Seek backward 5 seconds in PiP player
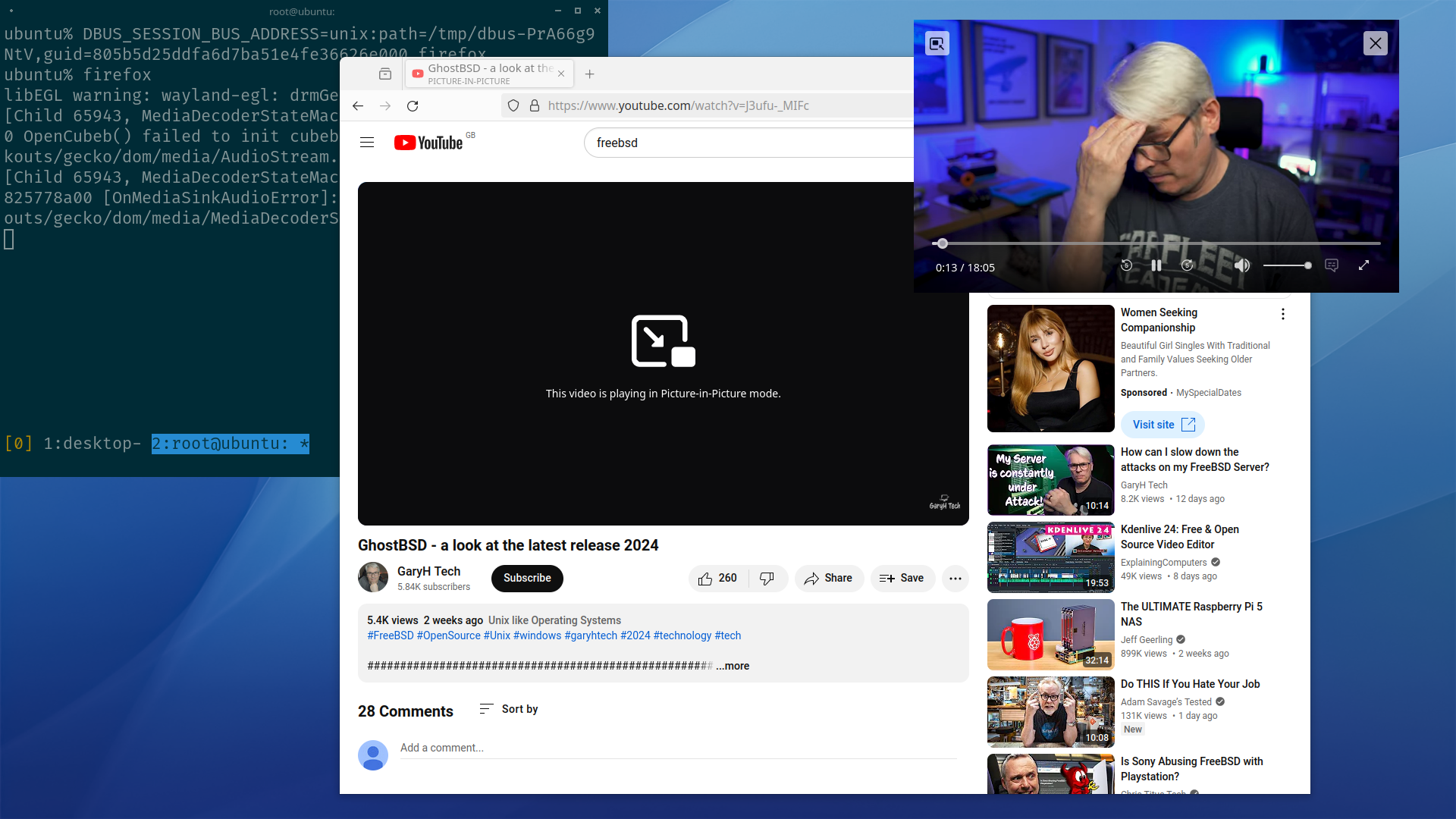The height and width of the screenshot is (819, 1456). (x=1127, y=265)
